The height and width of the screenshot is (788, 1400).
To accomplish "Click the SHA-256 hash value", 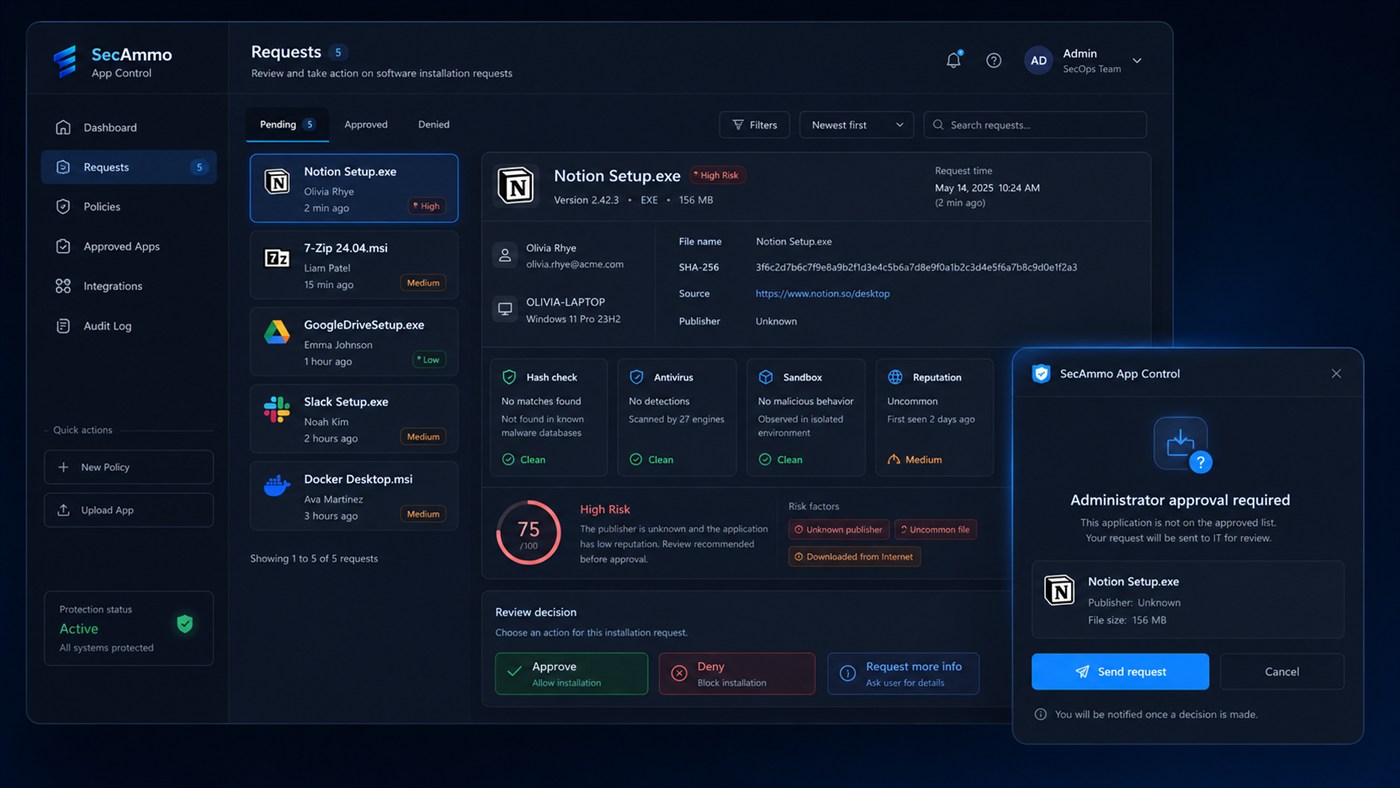I will tap(916, 267).
